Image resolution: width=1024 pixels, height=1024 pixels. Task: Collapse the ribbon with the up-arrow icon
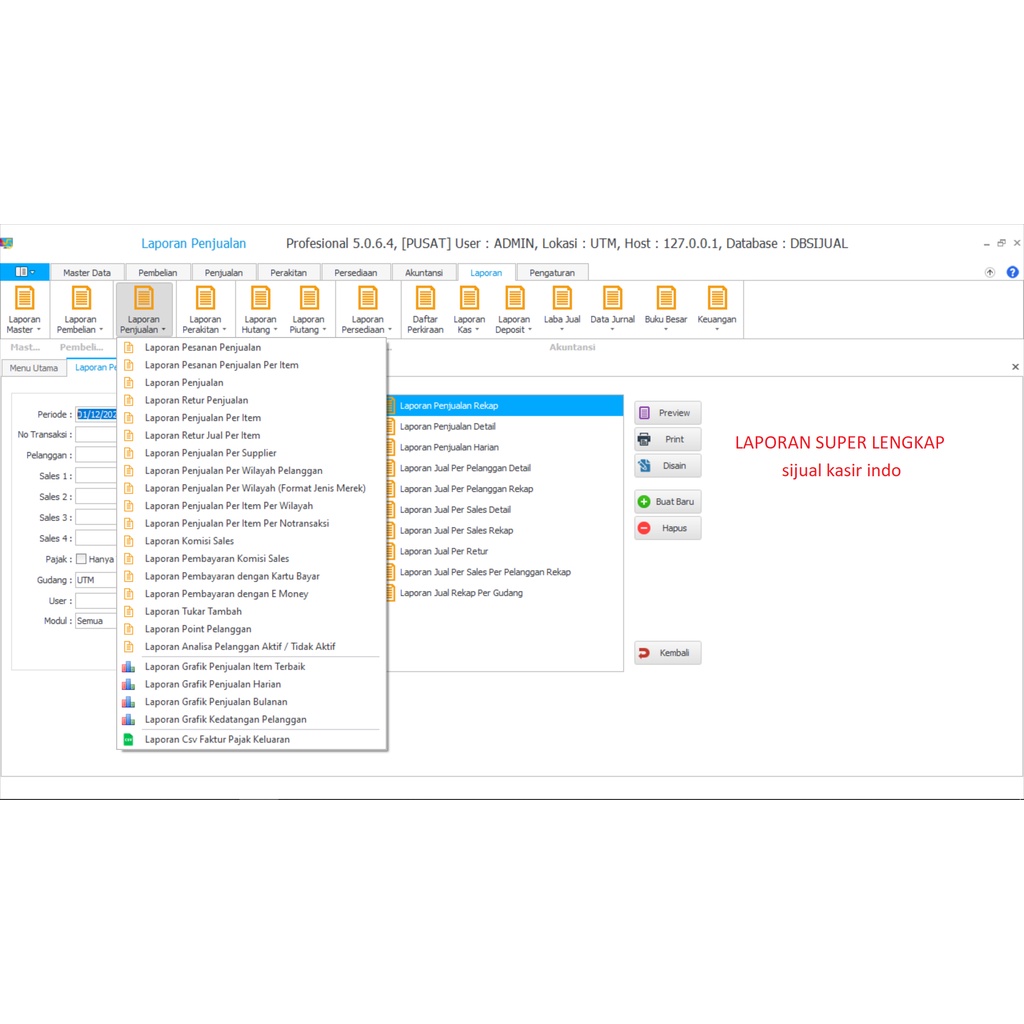coord(990,272)
